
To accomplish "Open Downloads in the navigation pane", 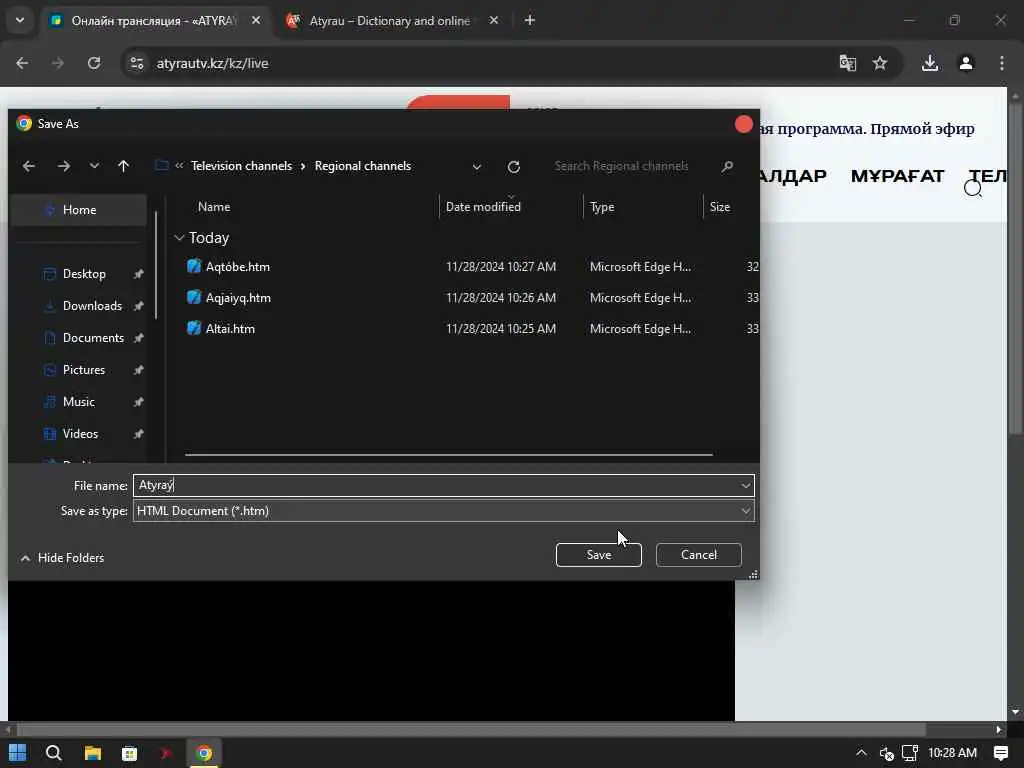I will pyautogui.click(x=92, y=306).
